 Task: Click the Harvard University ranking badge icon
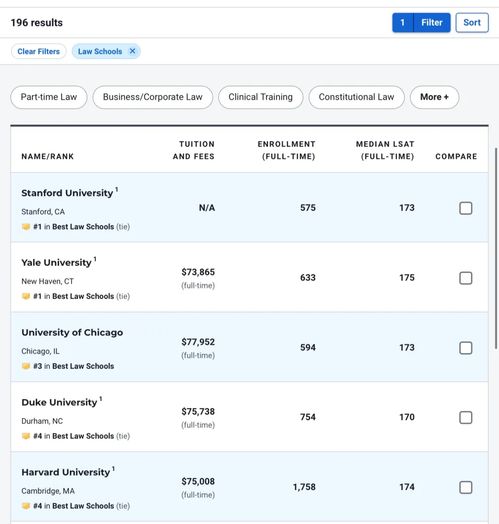[26, 506]
